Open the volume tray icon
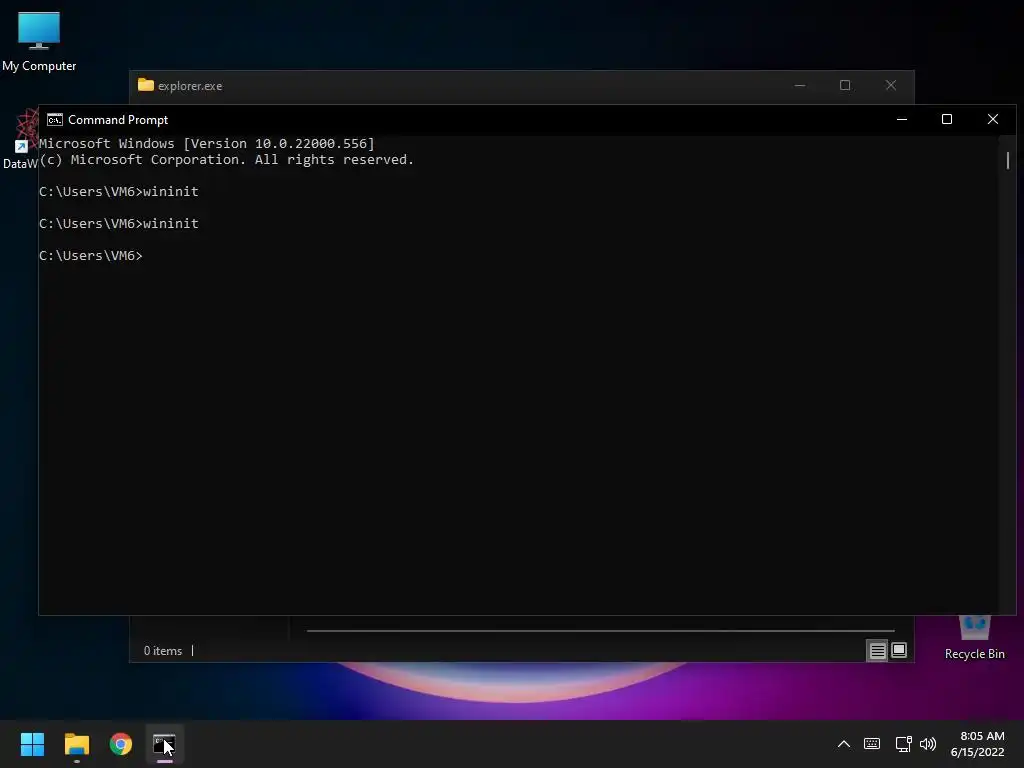Image resolution: width=1024 pixels, height=768 pixels. pos(927,744)
